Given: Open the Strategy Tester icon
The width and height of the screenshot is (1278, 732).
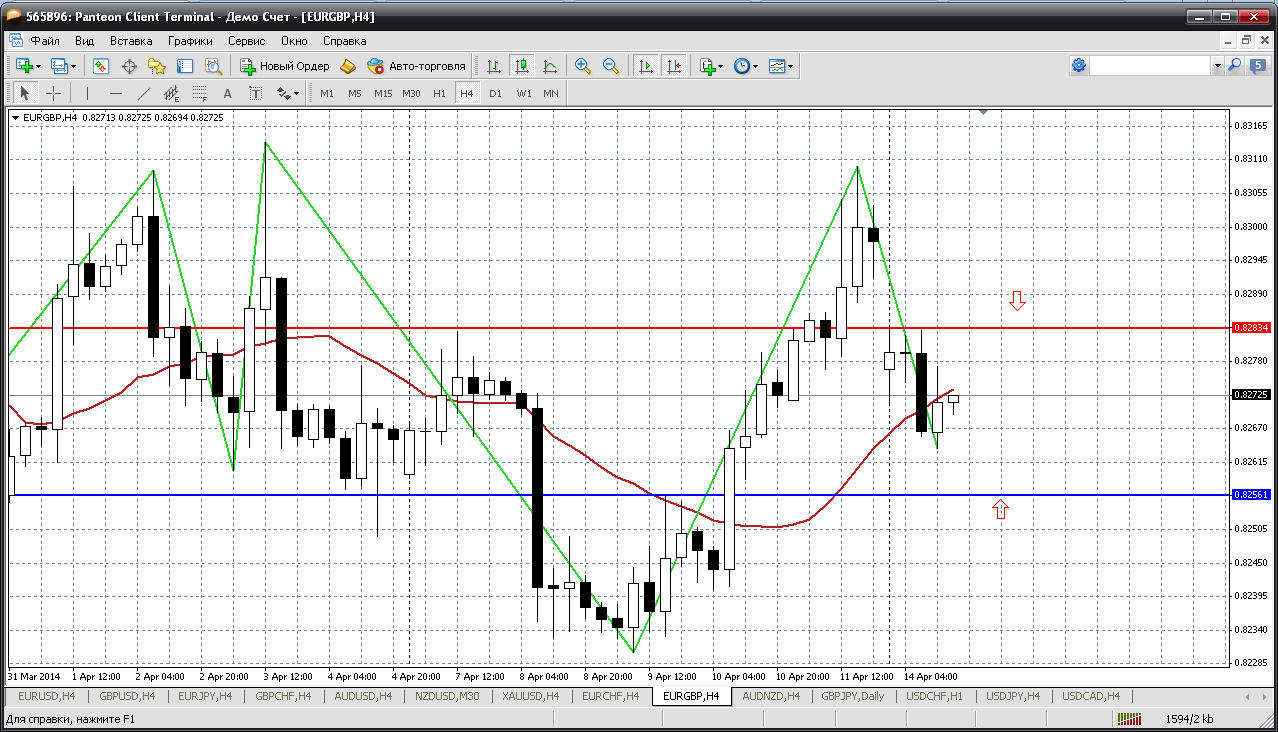Looking at the screenshot, I should coord(213,66).
